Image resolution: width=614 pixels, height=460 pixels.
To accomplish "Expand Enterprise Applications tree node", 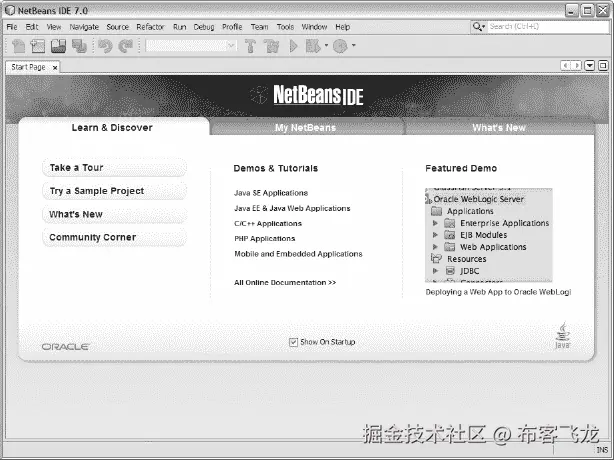I will [x=435, y=223].
